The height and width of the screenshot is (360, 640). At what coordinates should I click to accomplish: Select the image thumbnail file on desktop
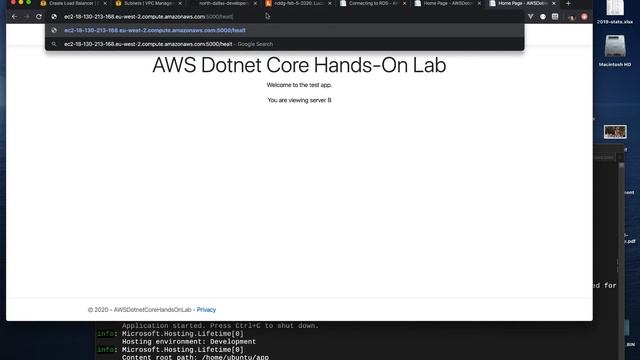(615, 132)
